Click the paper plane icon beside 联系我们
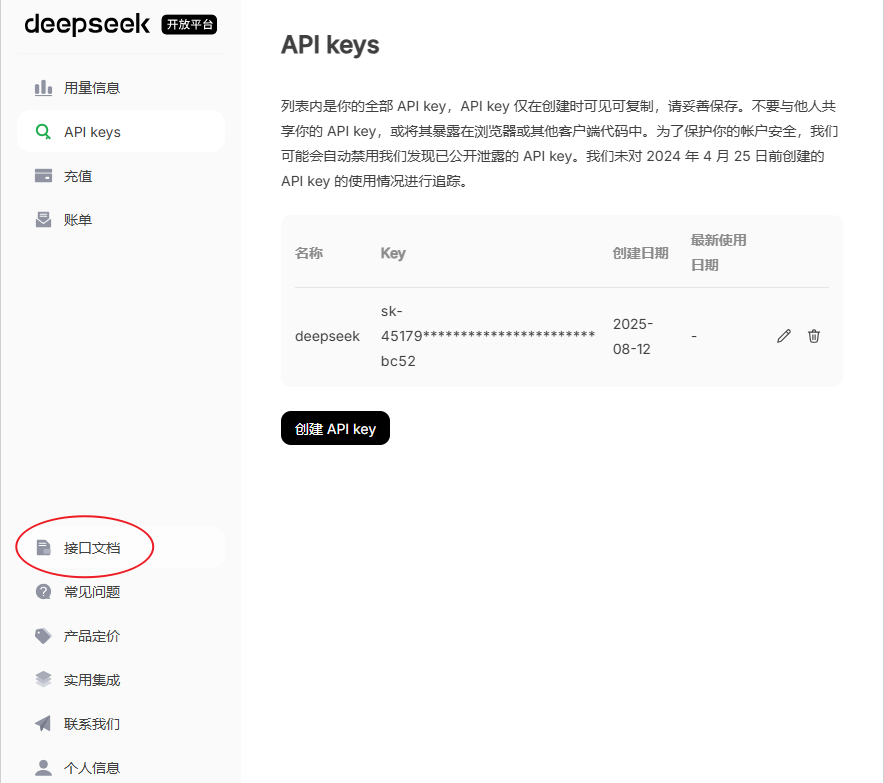 point(43,724)
